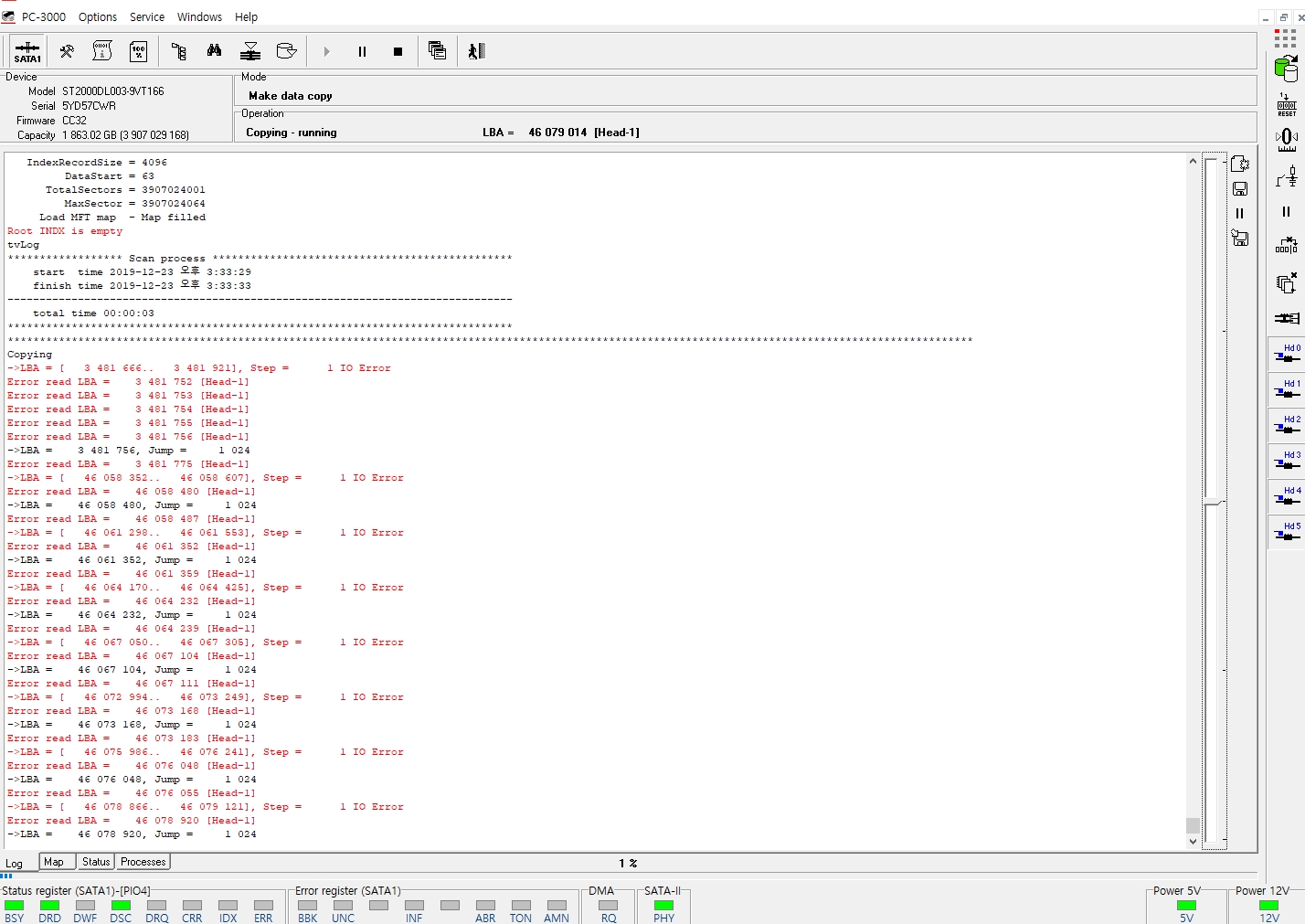Click the model text ST2000DL003-9VT166
1305x924 pixels.
tap(113, 91)
